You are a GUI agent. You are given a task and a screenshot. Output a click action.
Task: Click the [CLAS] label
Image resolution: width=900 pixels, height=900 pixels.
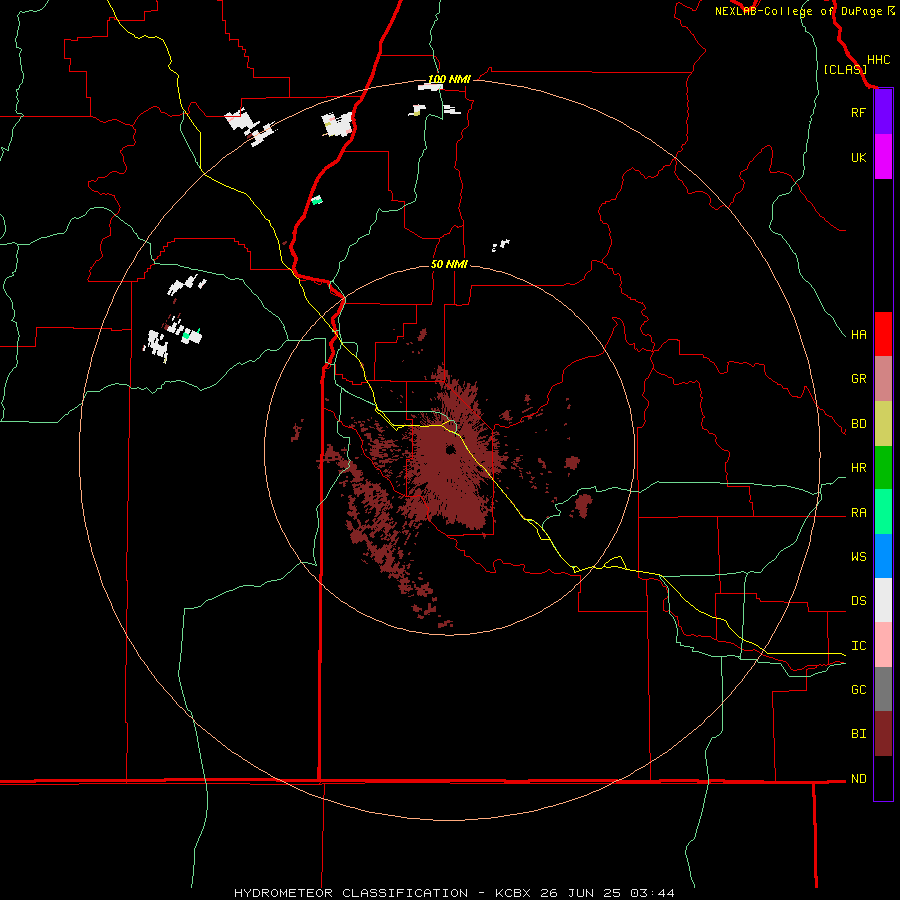845,70
